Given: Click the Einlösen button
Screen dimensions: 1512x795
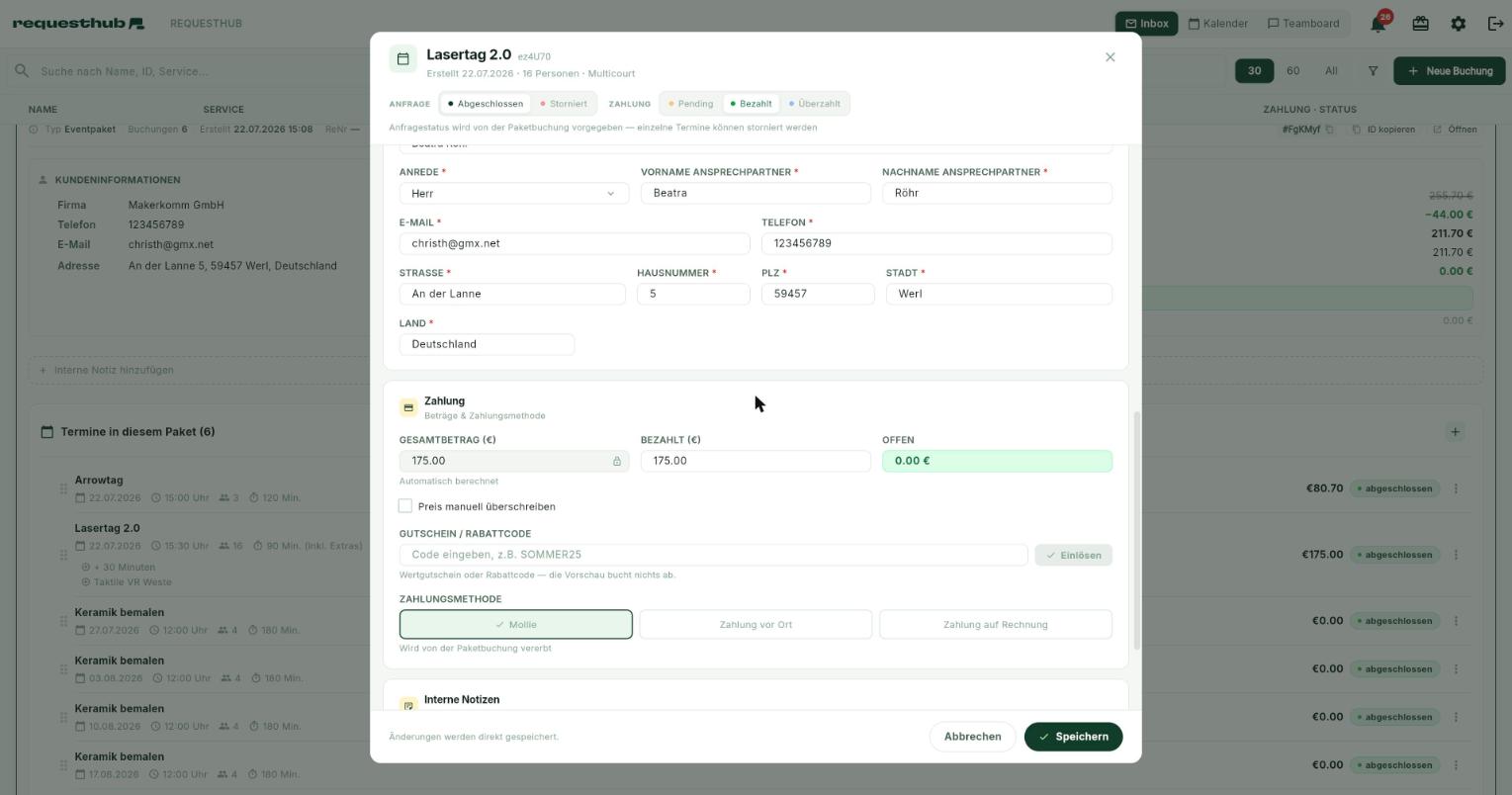Looking at the screenshot, I should (x=1074, y=556).
